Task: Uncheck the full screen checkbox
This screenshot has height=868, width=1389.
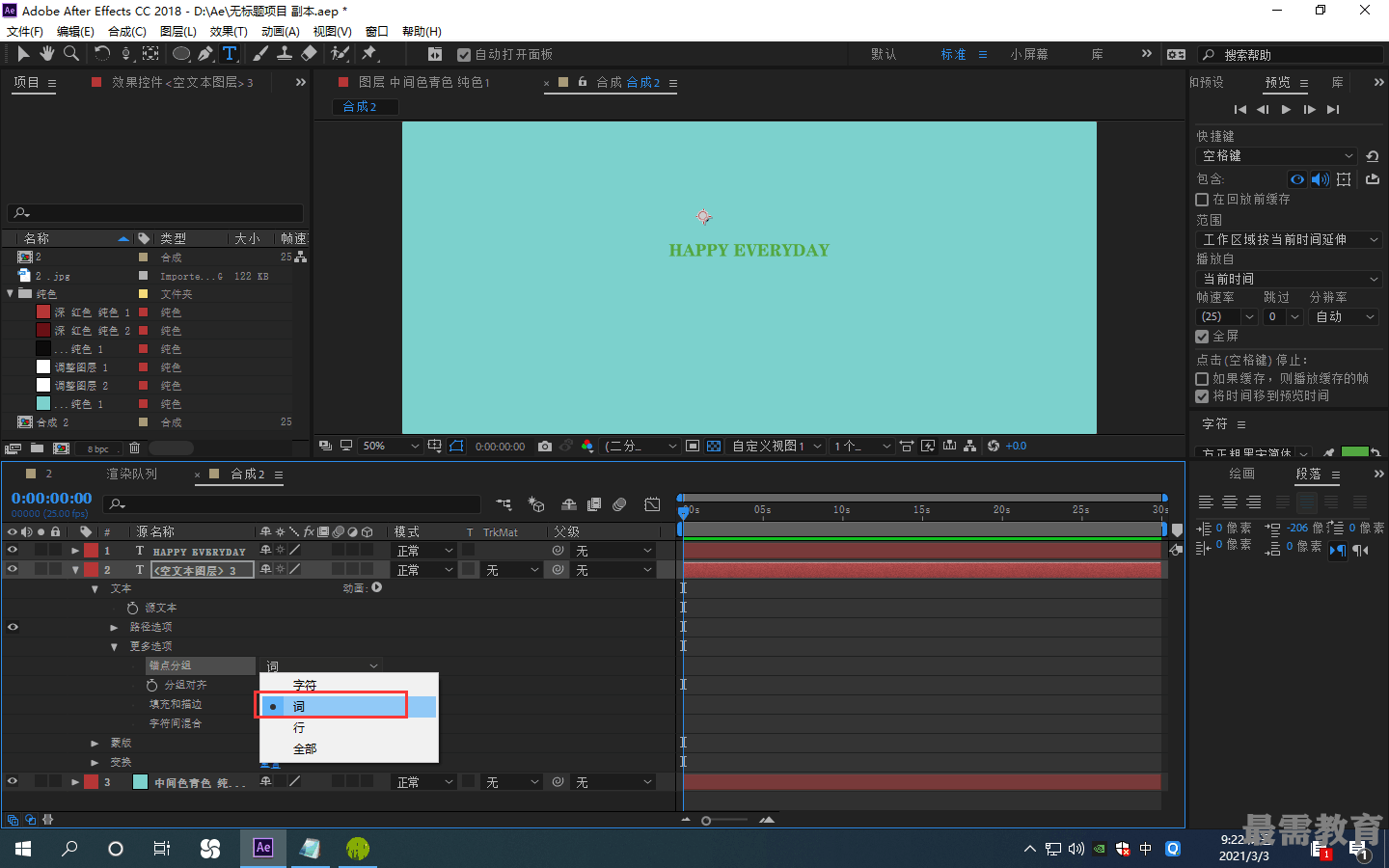Action: [x=1202, y=337]
